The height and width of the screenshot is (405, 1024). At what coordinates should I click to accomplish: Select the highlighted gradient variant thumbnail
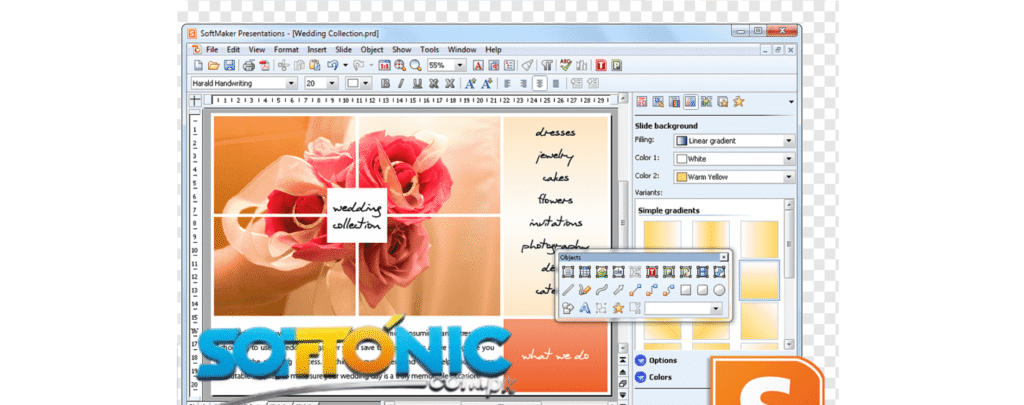[x=759, y=280]
